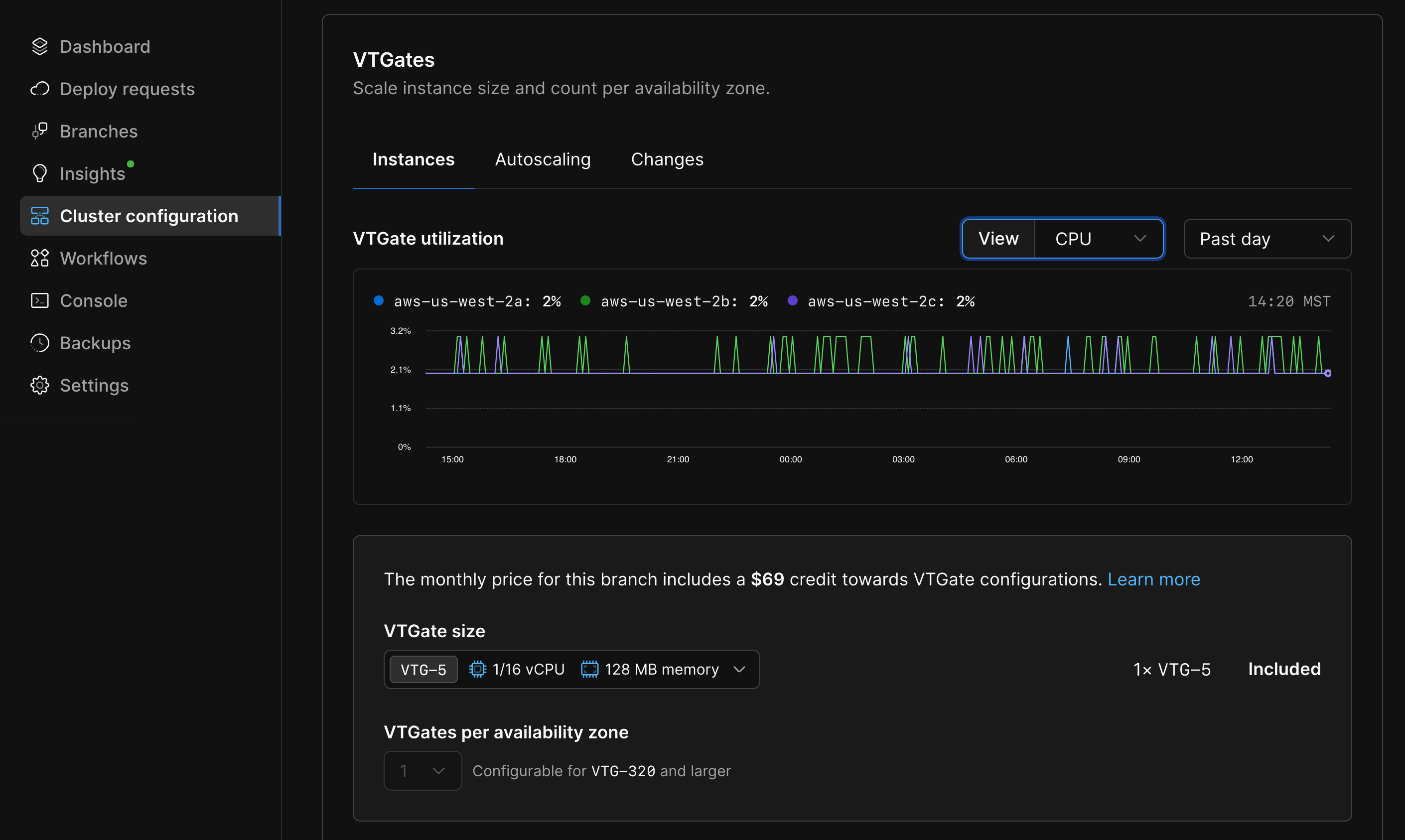Select the Deploy requests icon
The image size is (1405, 840).
40,89
